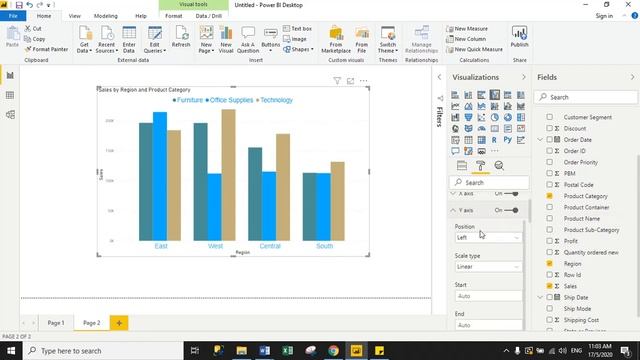
Task: Select the area chart visual
Action: tap(468, 107)
